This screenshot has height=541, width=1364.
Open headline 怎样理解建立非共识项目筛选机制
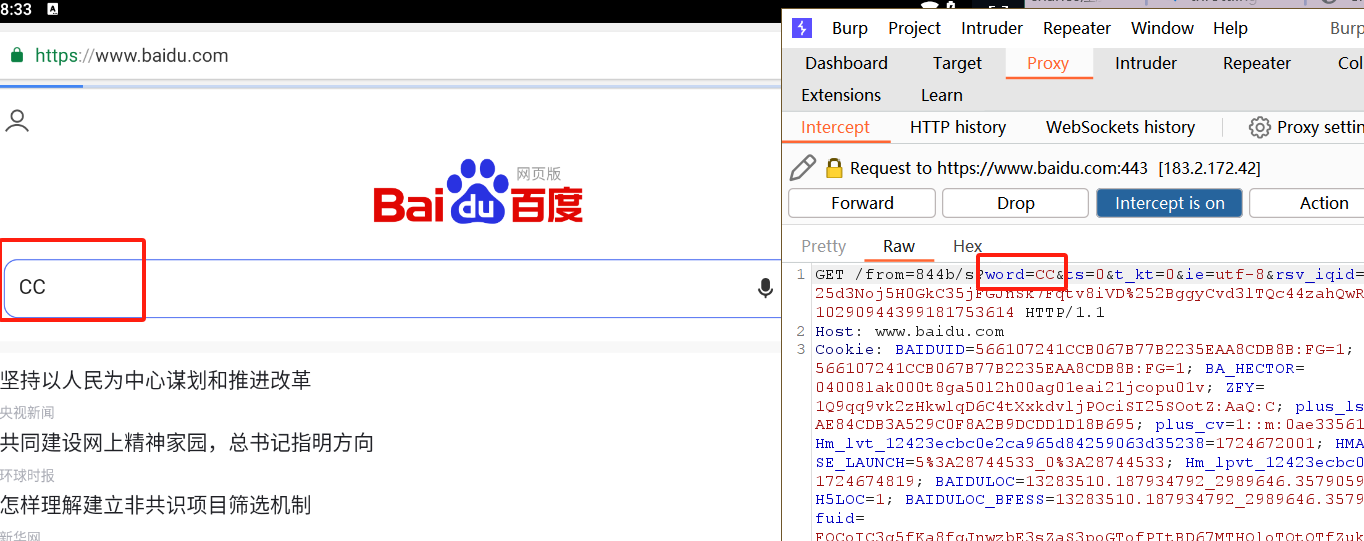click(156, 505)
